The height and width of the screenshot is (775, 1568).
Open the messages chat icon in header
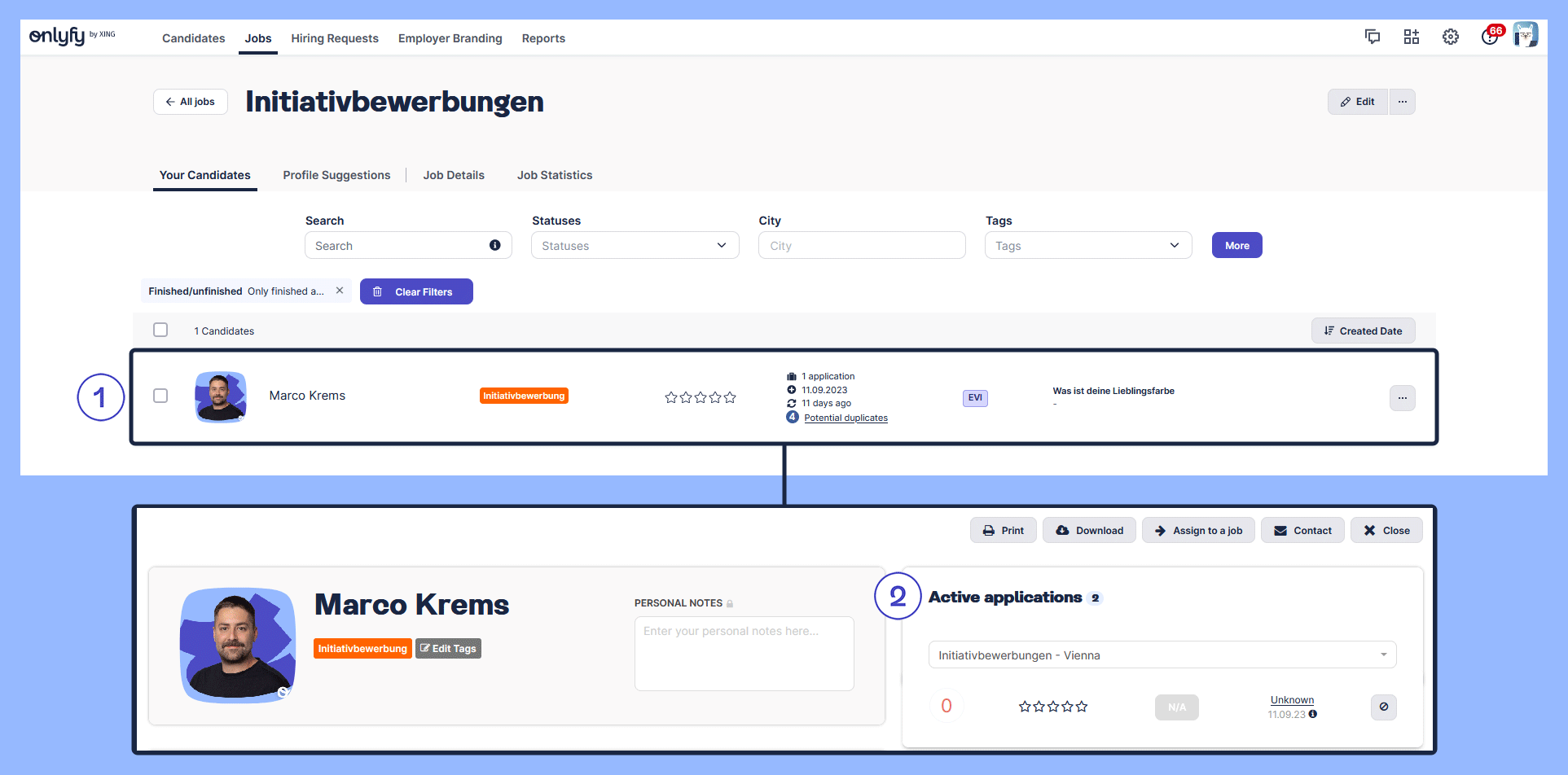(x=1373, y=37)
